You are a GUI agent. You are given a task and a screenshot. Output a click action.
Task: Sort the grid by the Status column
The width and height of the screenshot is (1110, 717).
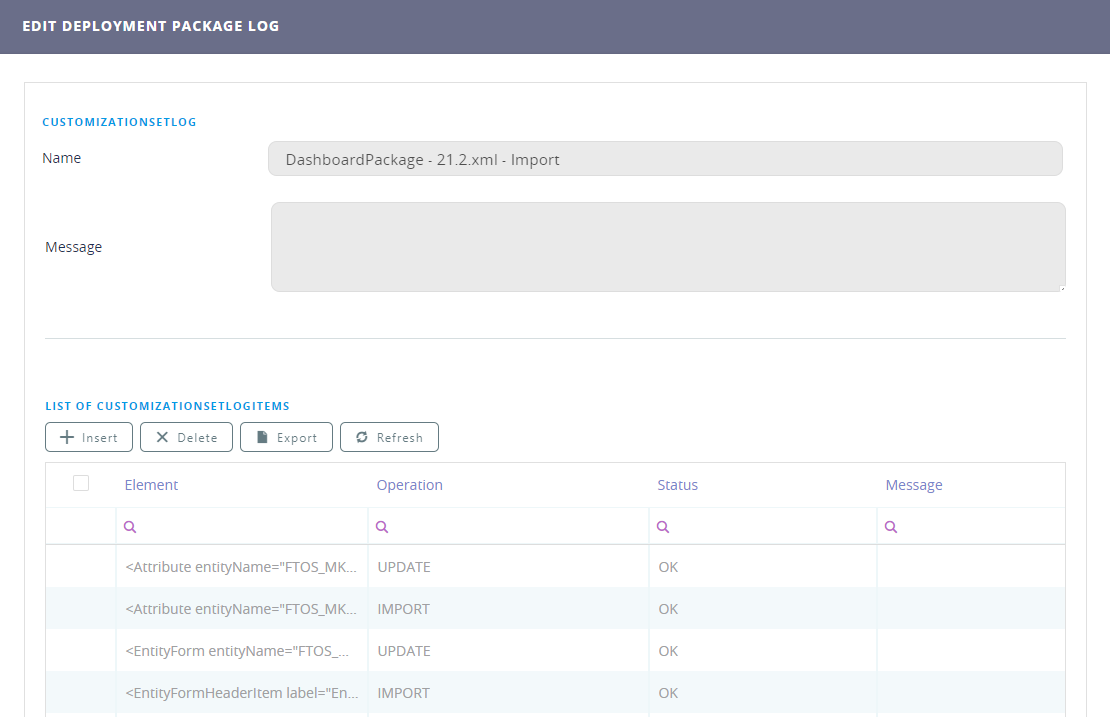[x=678, y=485]
